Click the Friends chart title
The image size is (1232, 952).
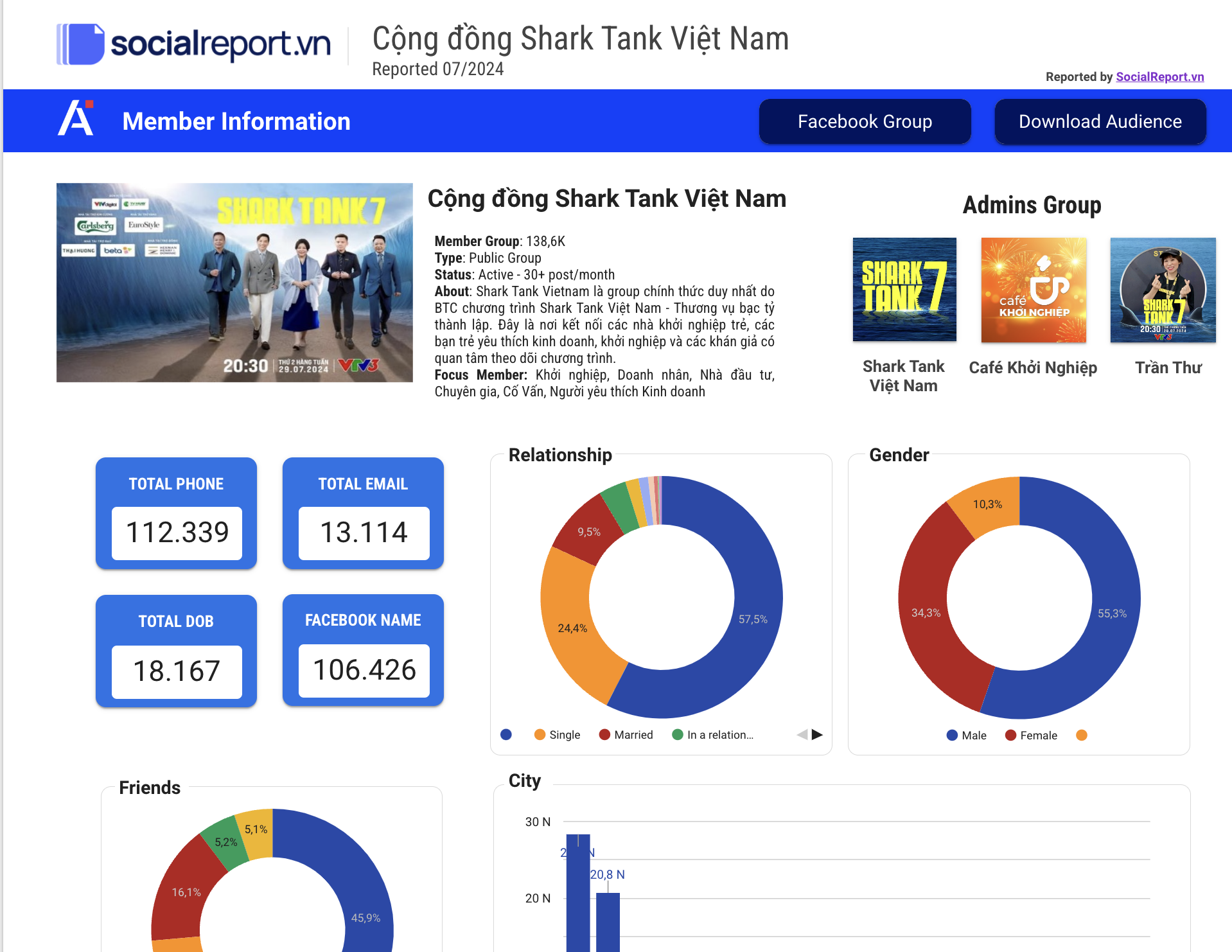(x=150, y=788)
